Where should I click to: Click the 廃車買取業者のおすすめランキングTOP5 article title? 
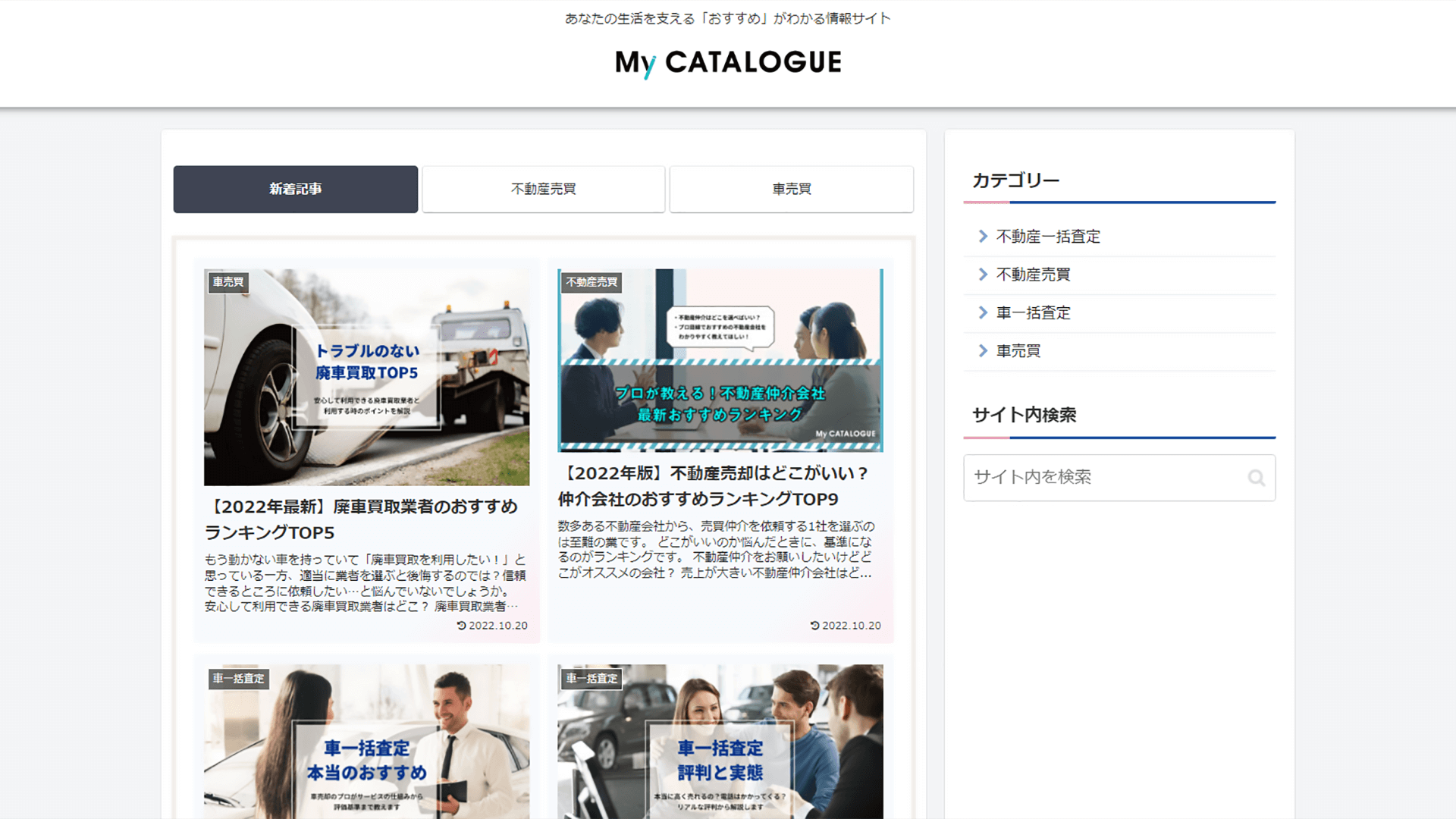[x=361, y=519]
